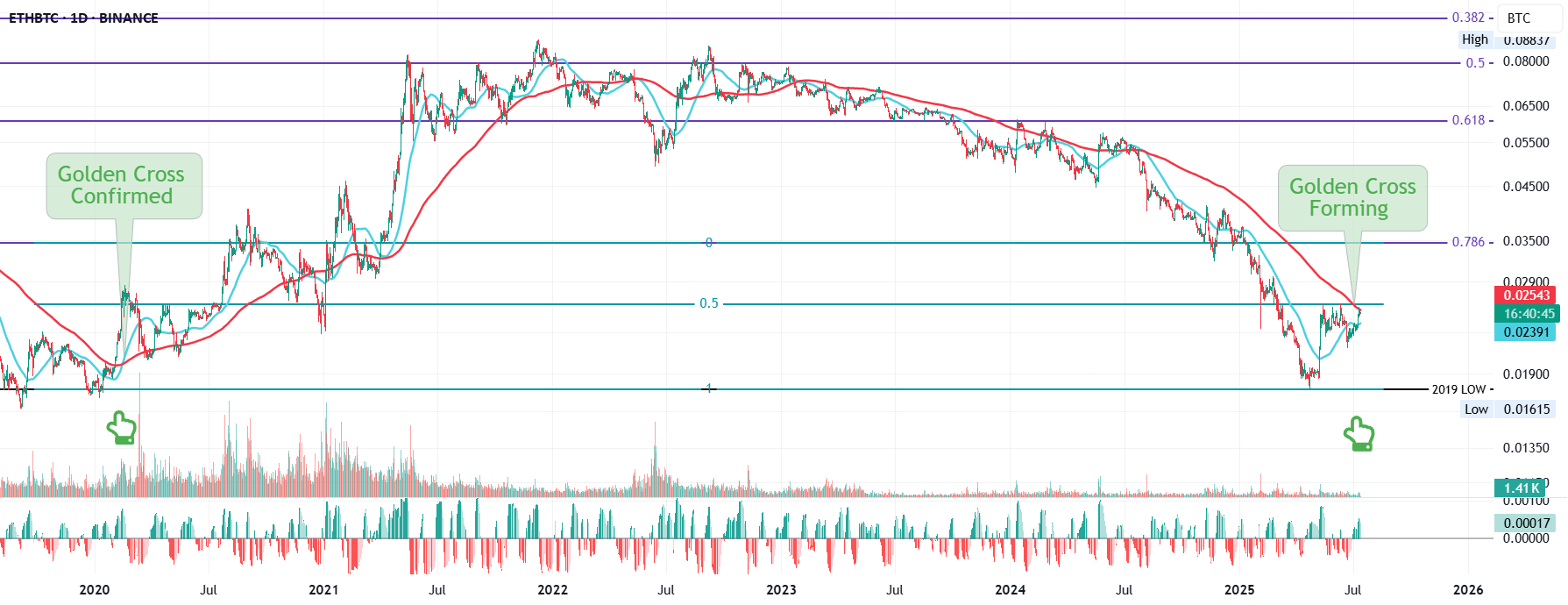
Task: Click the right green pointing hand icon
Action: tap(1359, 434)
